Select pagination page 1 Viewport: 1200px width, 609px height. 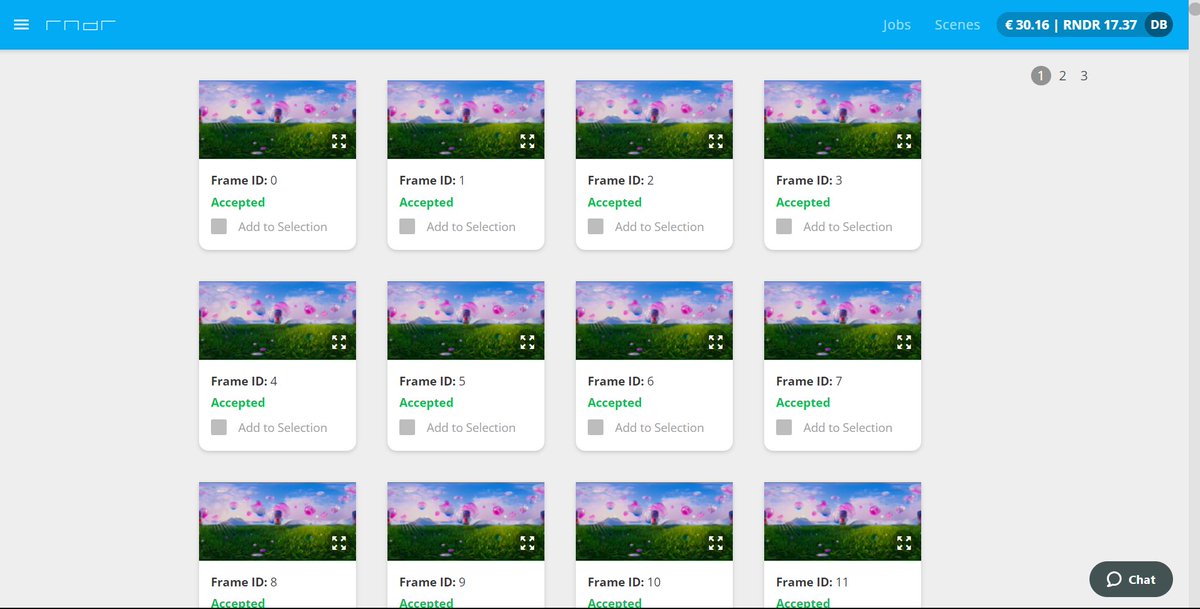(1041, 76)
